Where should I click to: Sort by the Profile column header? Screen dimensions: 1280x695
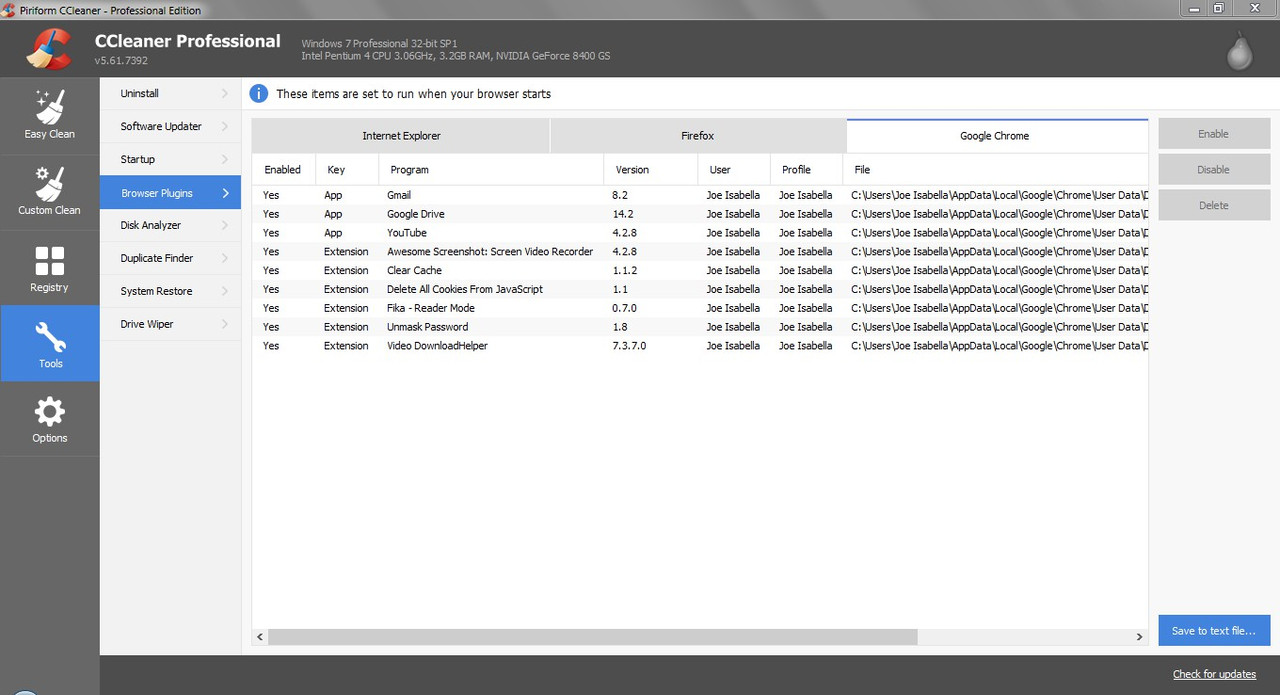coord(807,170)
